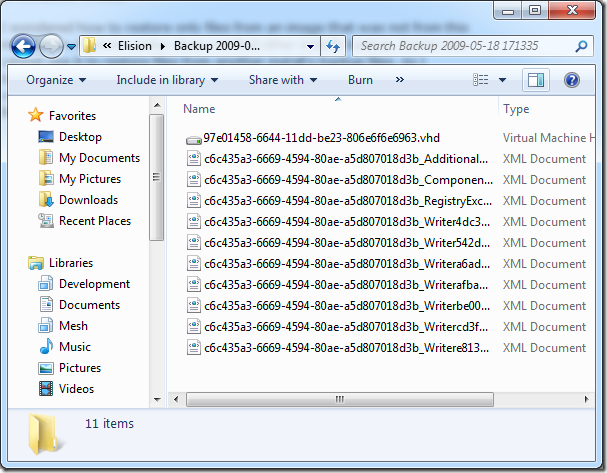Image resolution: width=607 pixels, height=473 pixels.
Task: Click the horizontal scrollbar thumb
Action: point(340,399)
